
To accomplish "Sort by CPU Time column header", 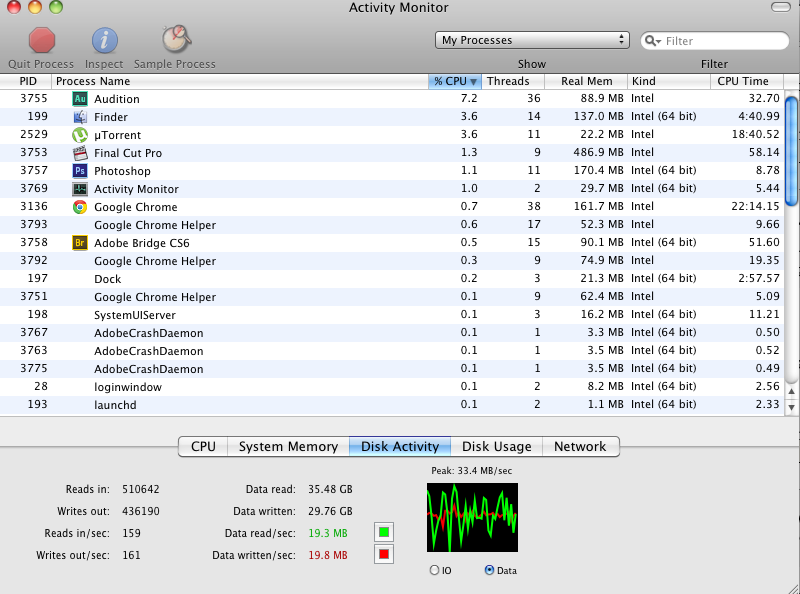I will pyautogui.click(x=747, y=82).
